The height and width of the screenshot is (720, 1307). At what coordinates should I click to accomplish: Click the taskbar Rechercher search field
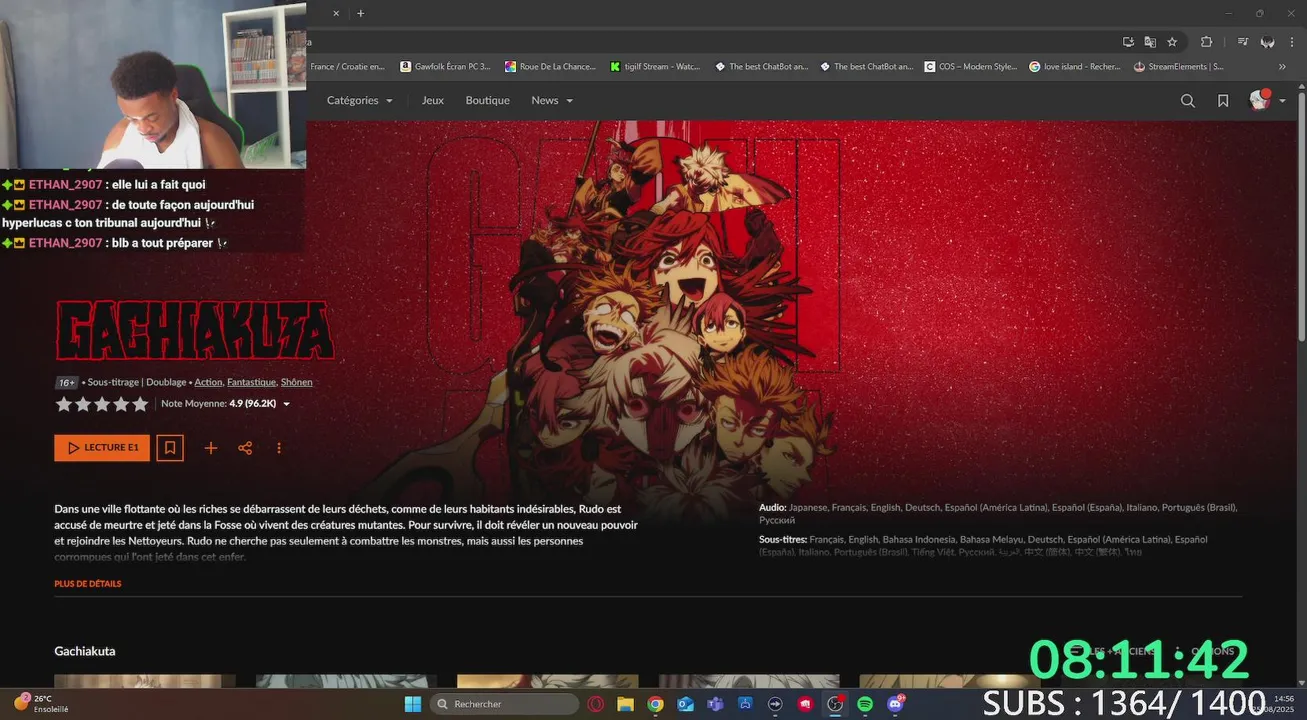click(504, 704)
